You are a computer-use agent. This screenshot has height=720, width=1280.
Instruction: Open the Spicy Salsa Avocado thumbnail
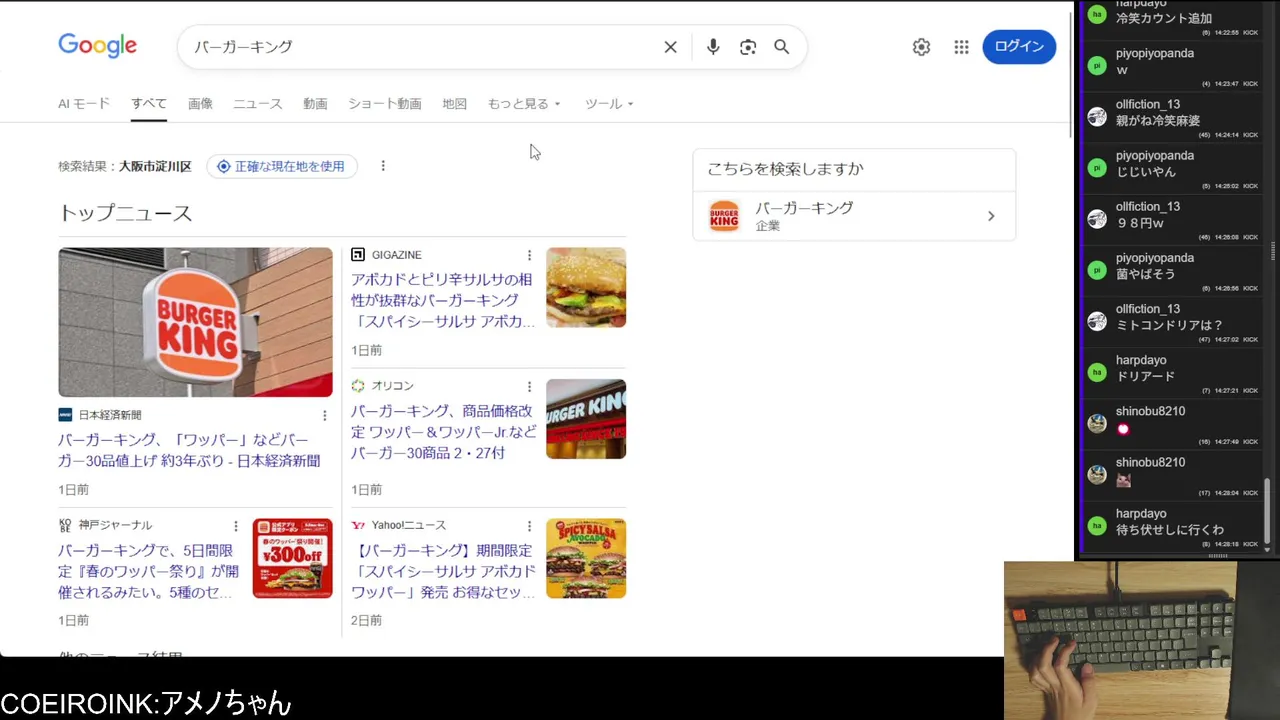click(586, 558)
